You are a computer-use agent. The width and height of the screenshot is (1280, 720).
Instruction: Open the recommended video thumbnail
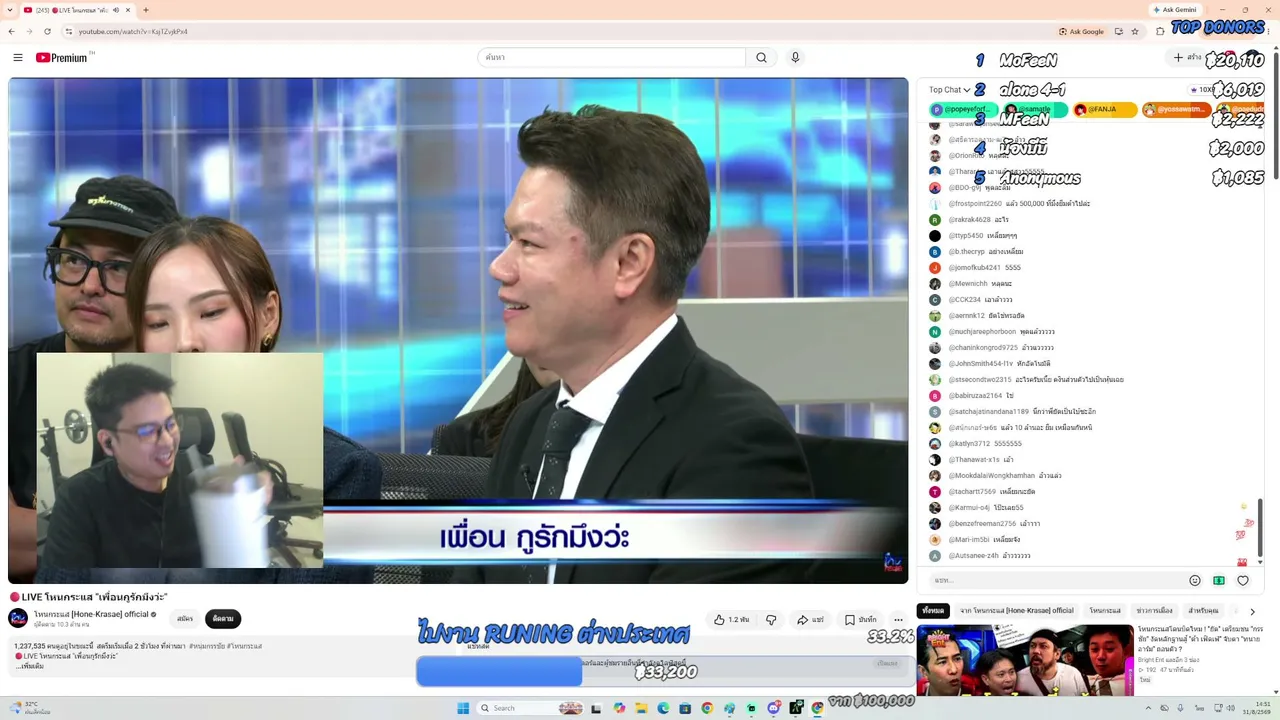point(1025,660)
